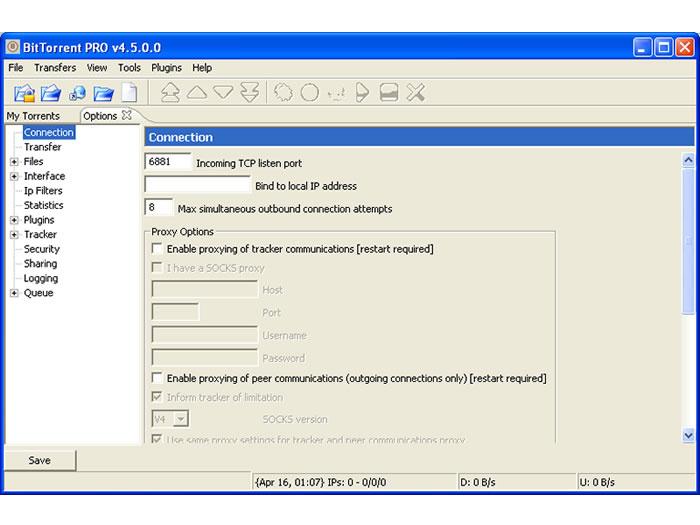Open the Transfers menu
The image size is (700, 525).
coord(54,68)
